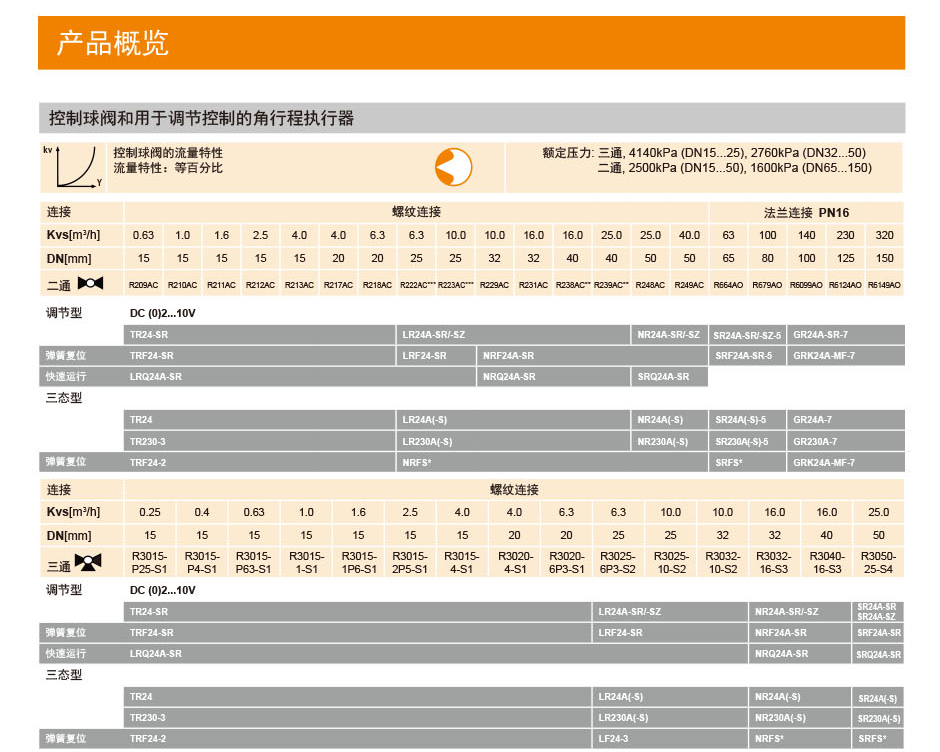Select flanged valve model R6099AO

[x=806, y=285]
